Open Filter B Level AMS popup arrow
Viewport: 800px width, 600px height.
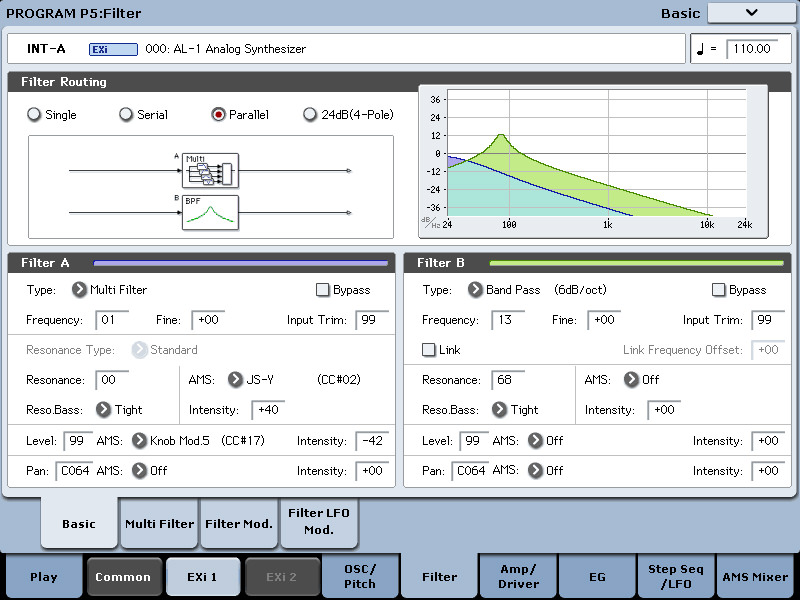click(x=535, y=441)
